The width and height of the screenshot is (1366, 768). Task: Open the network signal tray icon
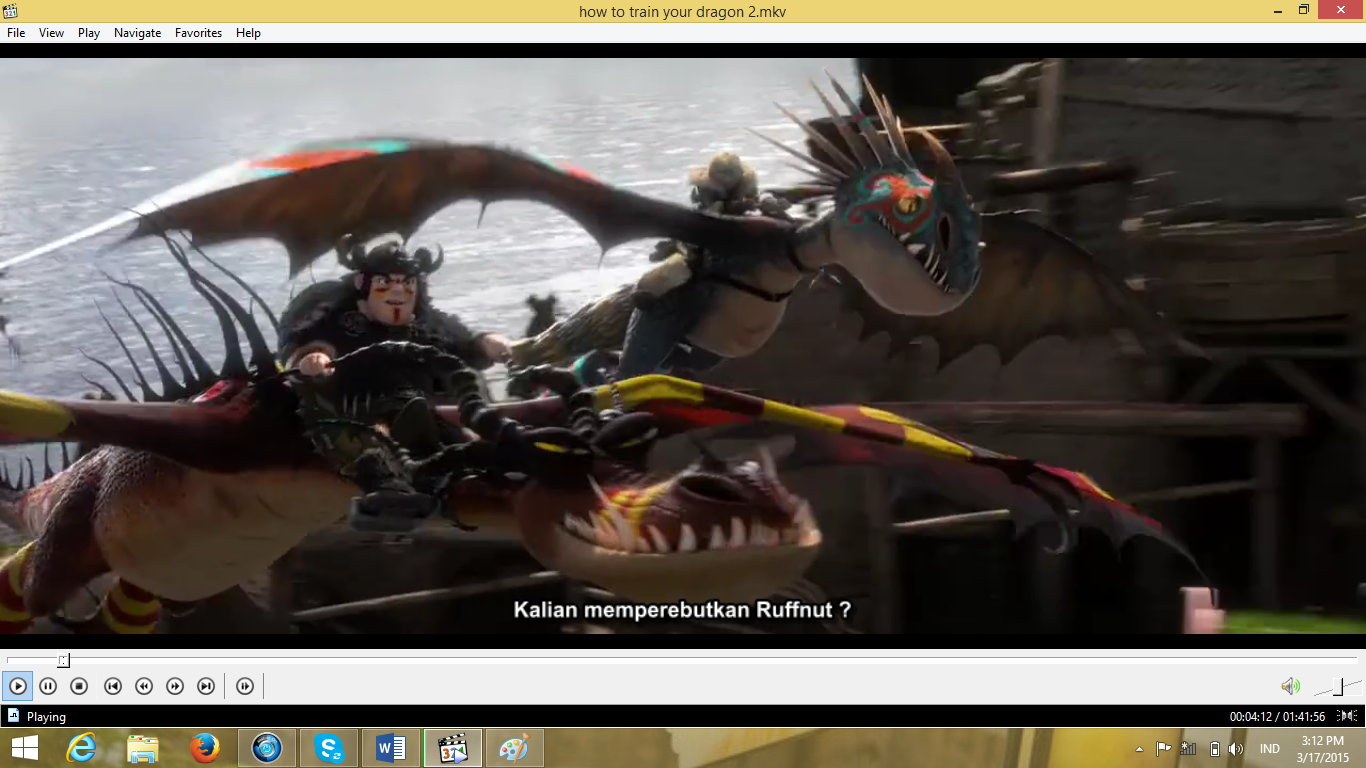pos(1189,748)
